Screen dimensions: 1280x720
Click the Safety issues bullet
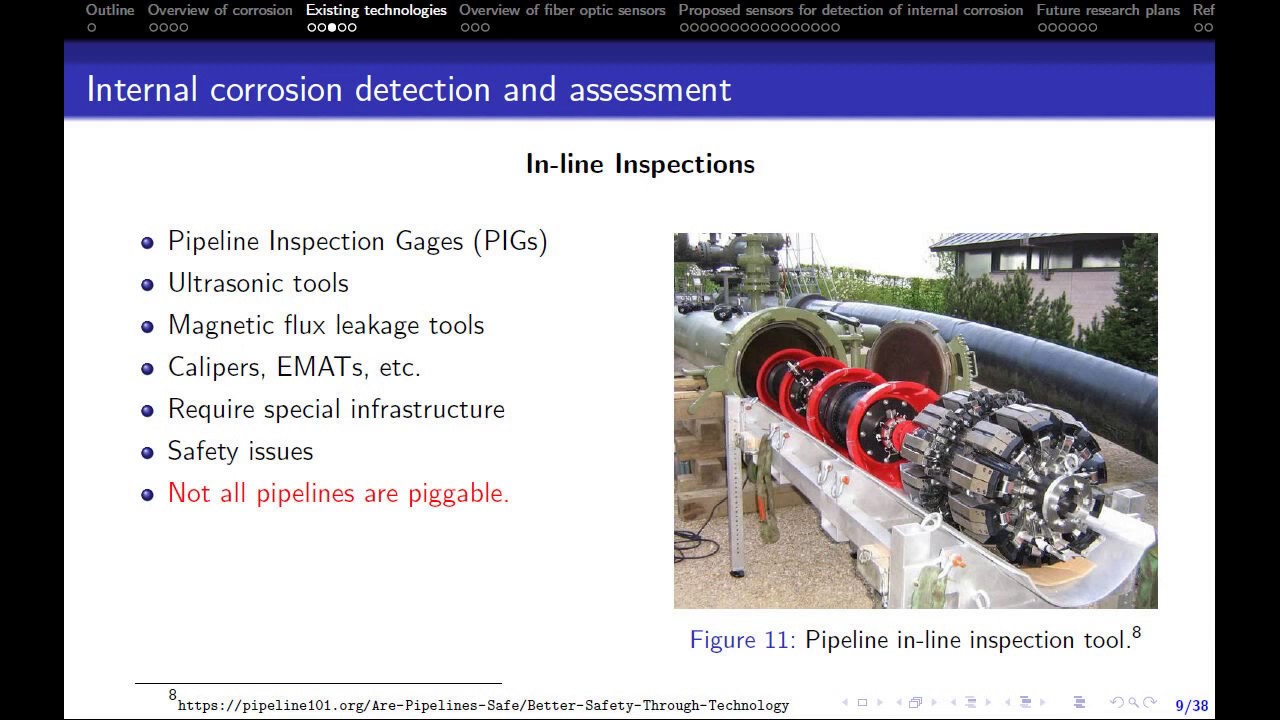click(x=240, y=451)
